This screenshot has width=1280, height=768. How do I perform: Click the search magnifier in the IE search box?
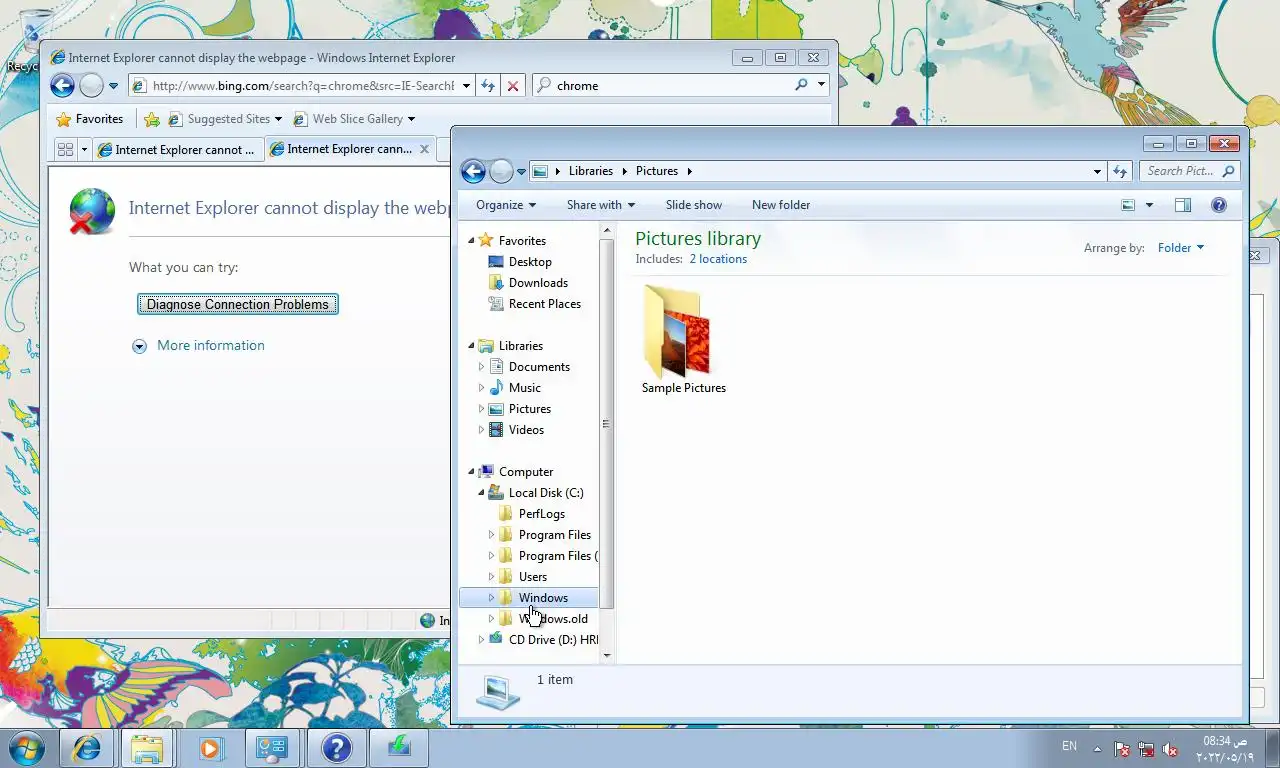(x=801, y=86)
